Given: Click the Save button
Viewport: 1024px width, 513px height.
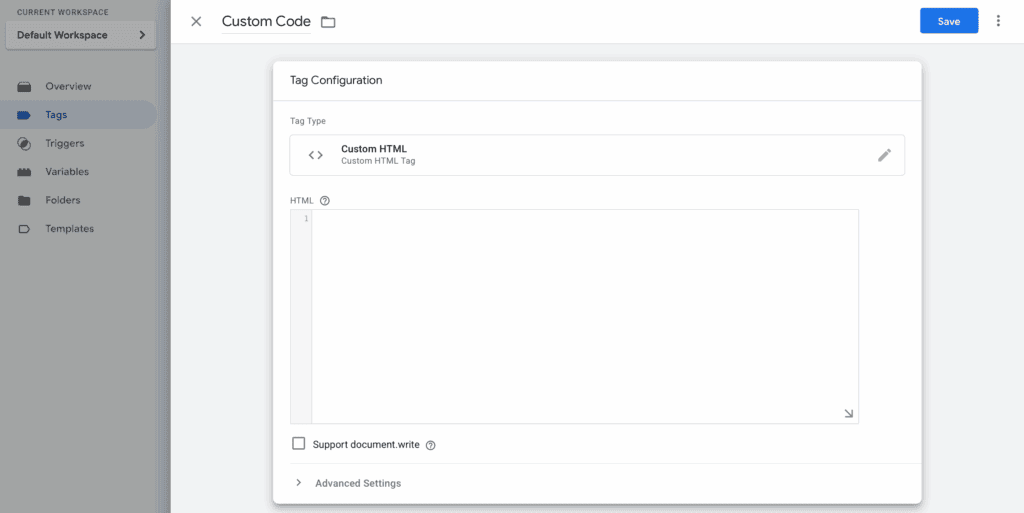Looking at the screenshot, I should click(x=949, y=21).
